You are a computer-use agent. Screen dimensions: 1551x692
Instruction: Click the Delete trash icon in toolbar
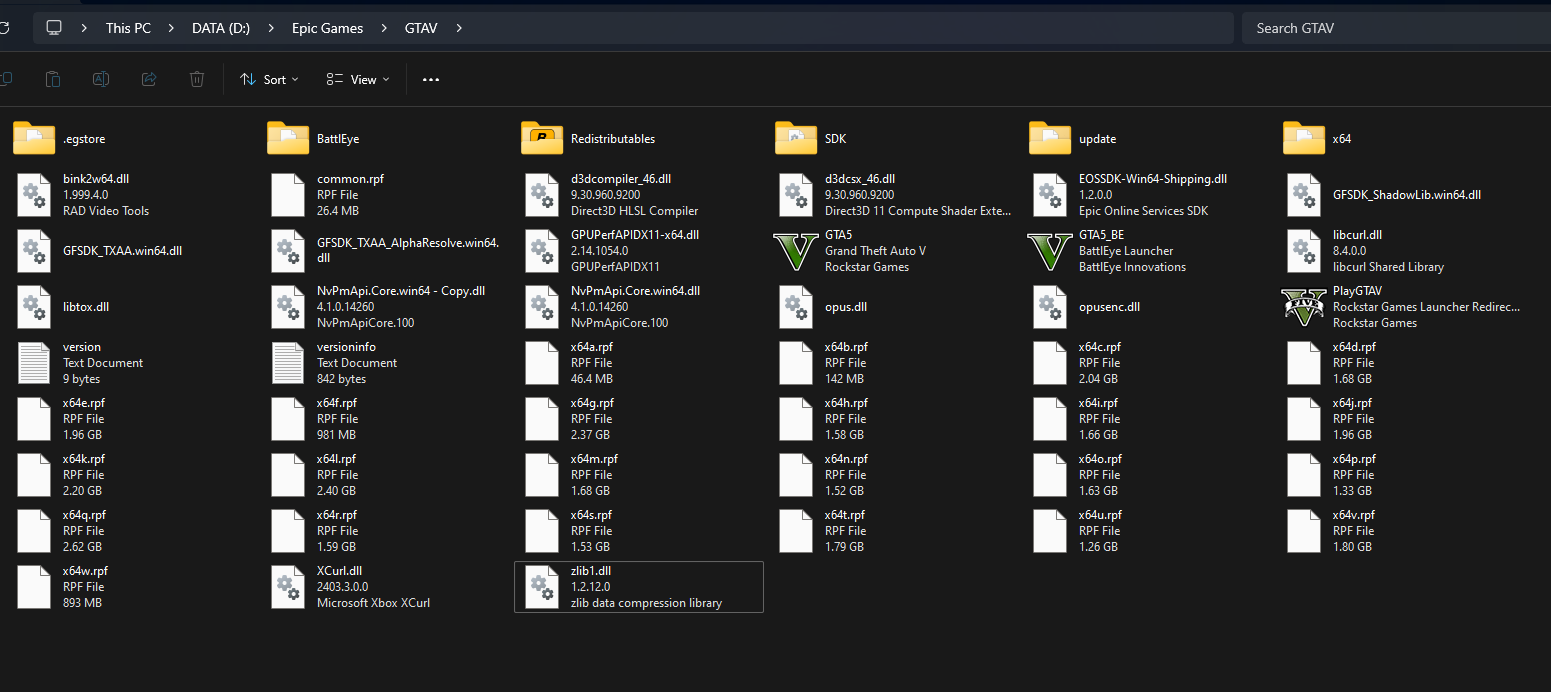tap(197, 79)
